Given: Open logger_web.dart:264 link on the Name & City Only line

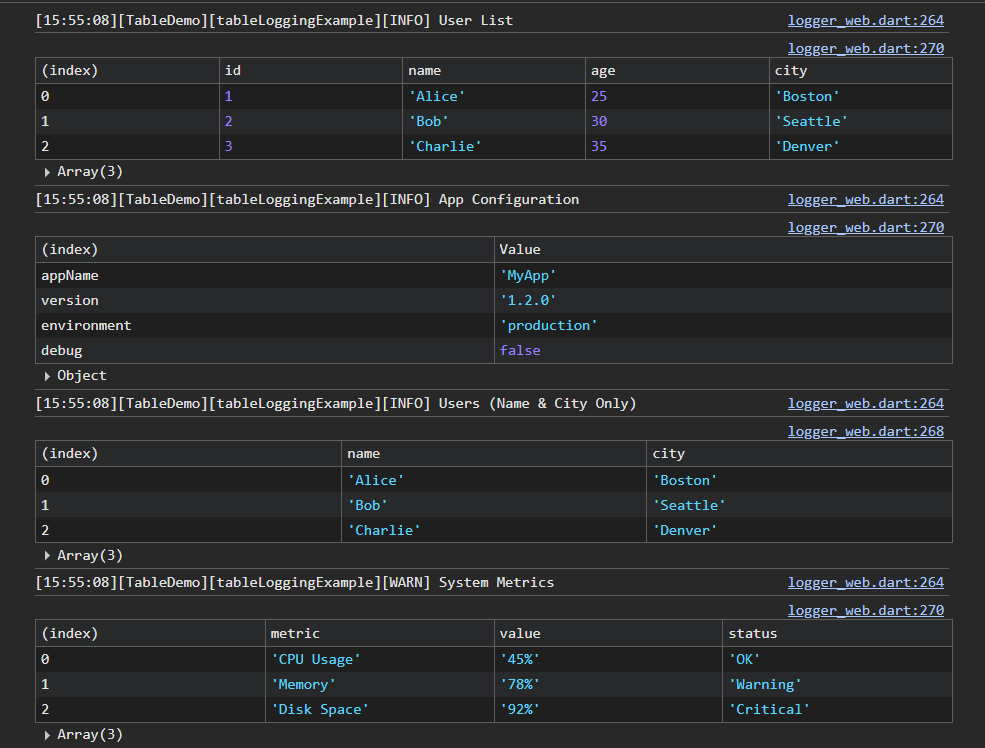Looking at the screenshot, I should pyautogui.click(x=866, y=403).
